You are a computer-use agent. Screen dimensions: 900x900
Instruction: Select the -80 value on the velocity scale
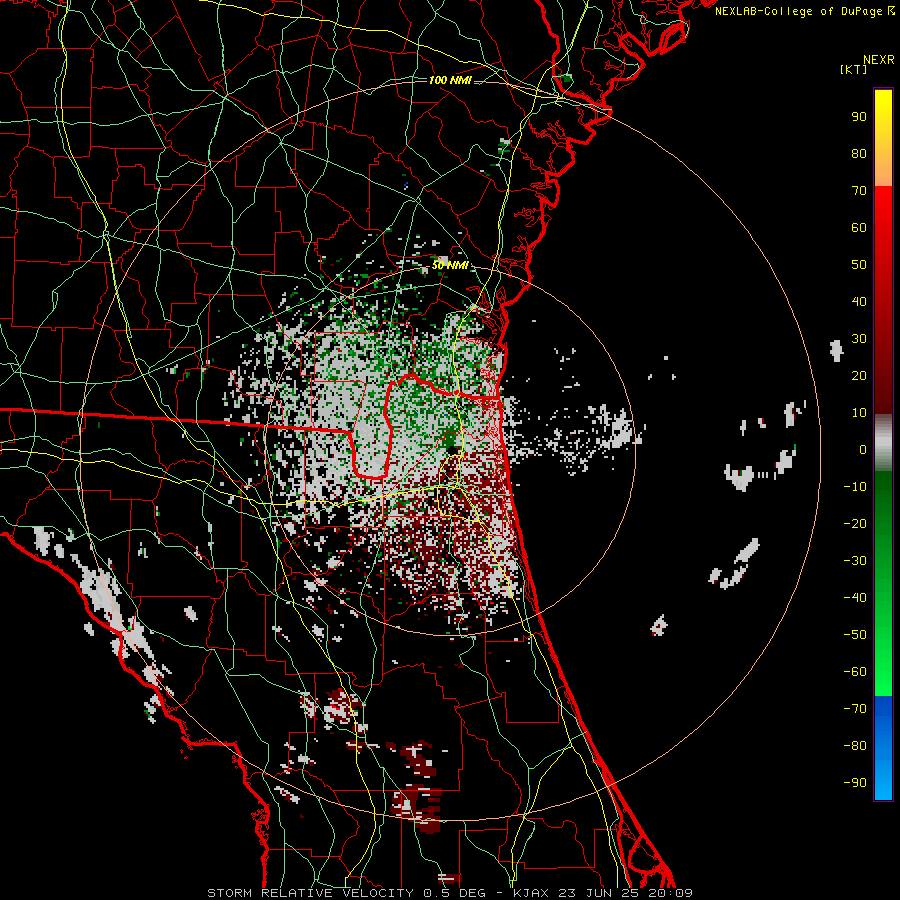pyautogui.click(x=855, y=746)
